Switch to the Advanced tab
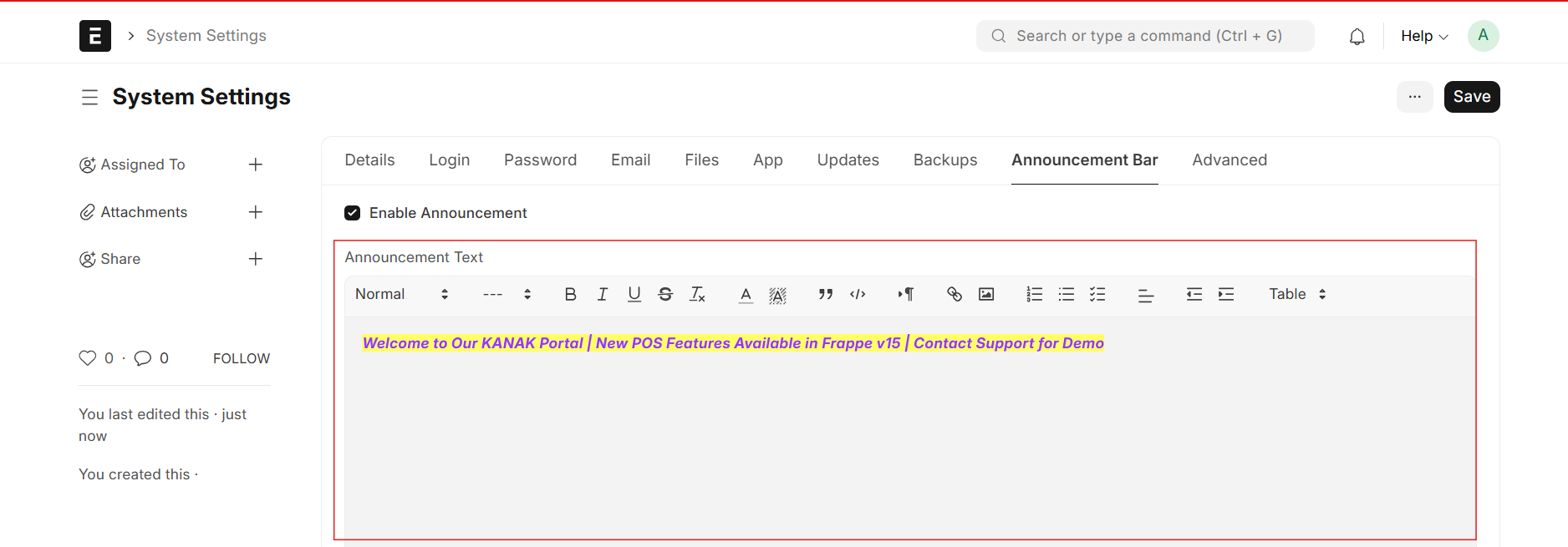 1229,160
